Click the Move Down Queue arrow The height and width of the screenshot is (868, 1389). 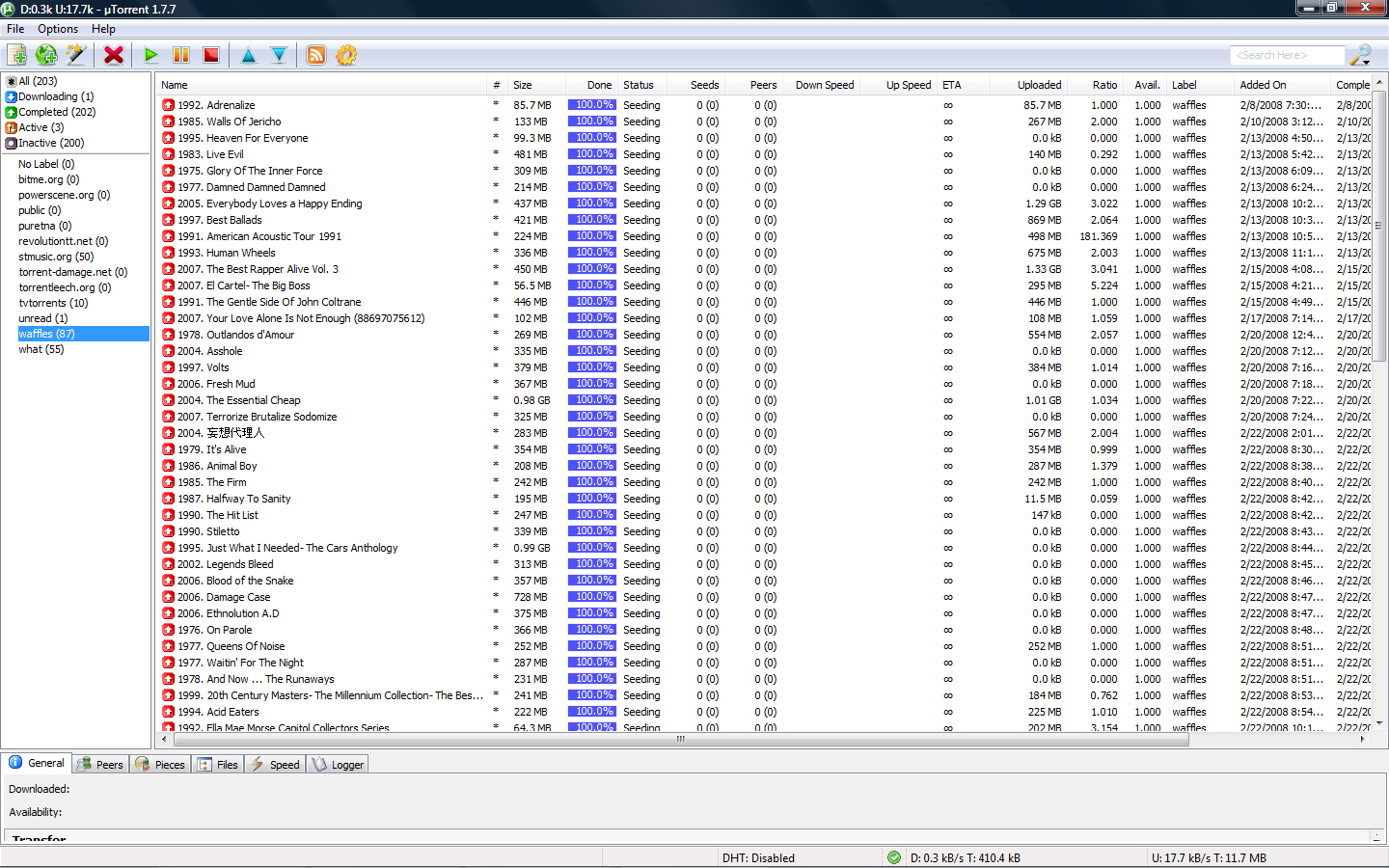point(279,55)
